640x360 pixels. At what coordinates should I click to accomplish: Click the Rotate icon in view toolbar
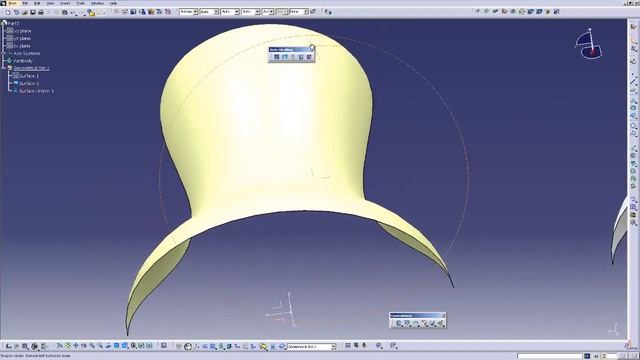84,346
